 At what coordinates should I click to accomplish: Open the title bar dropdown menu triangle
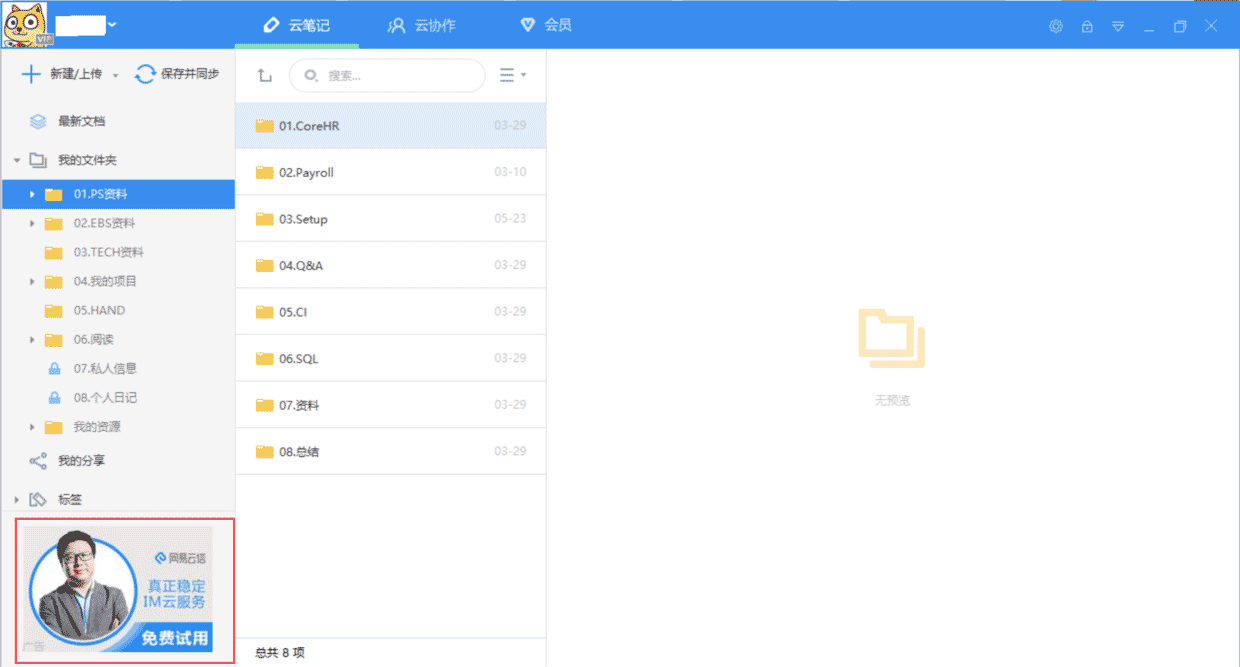pyautogui.click(x=1118, y=27)
